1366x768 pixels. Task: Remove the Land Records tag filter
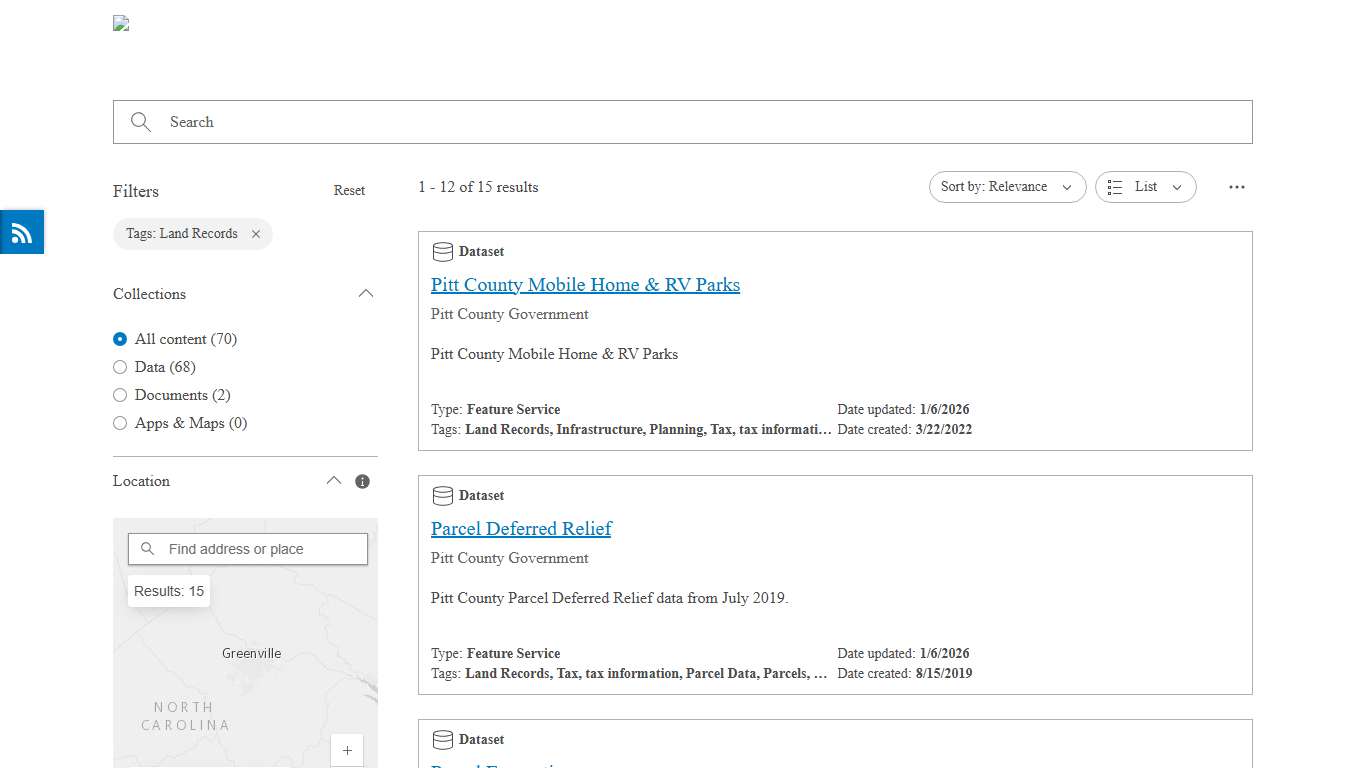coord(256,234)
